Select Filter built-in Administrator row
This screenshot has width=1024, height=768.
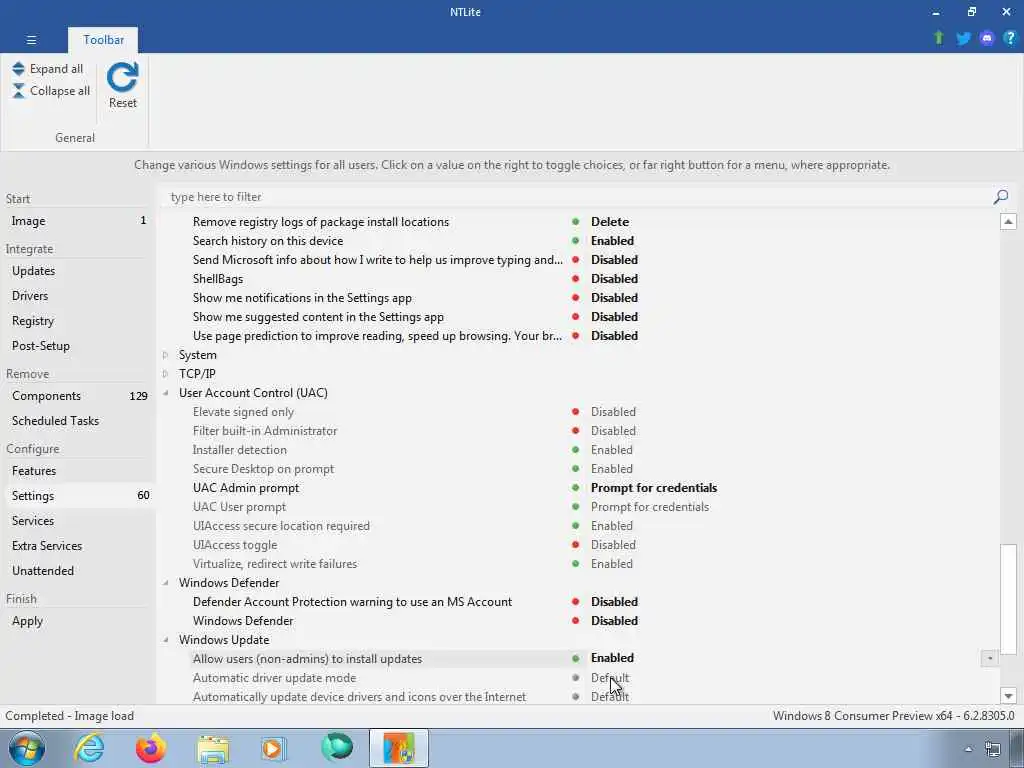coord(578,431)
